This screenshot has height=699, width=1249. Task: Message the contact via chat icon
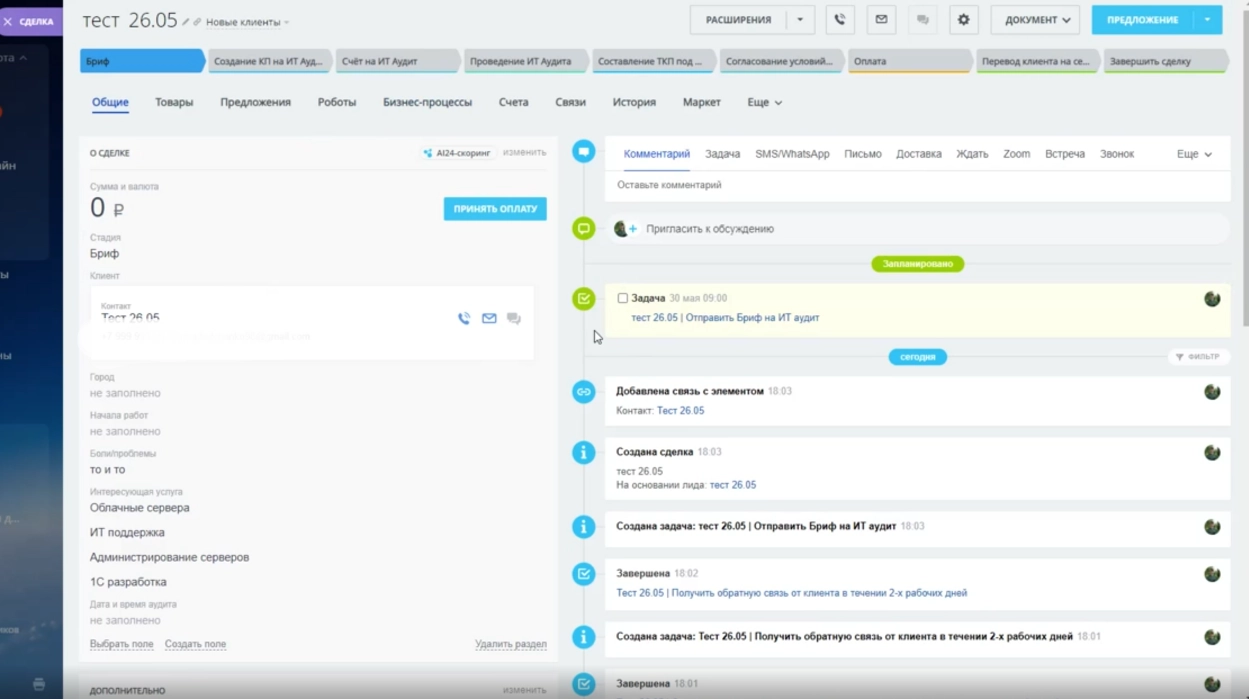tap(514, 319)
